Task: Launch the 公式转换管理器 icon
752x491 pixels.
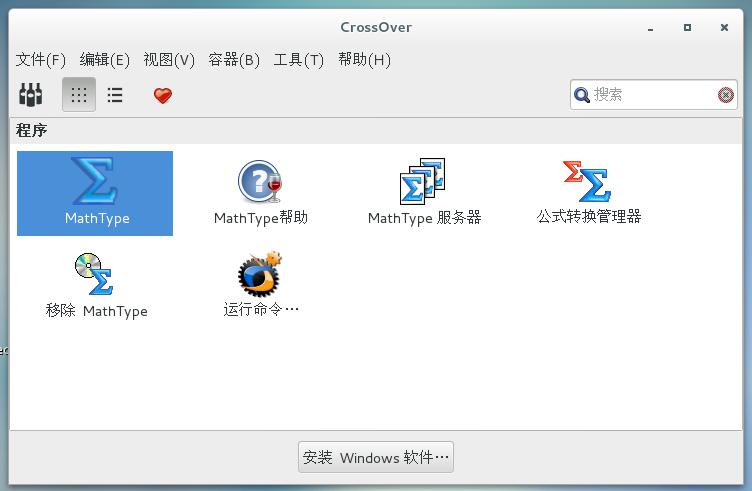Action: point(588,183)
